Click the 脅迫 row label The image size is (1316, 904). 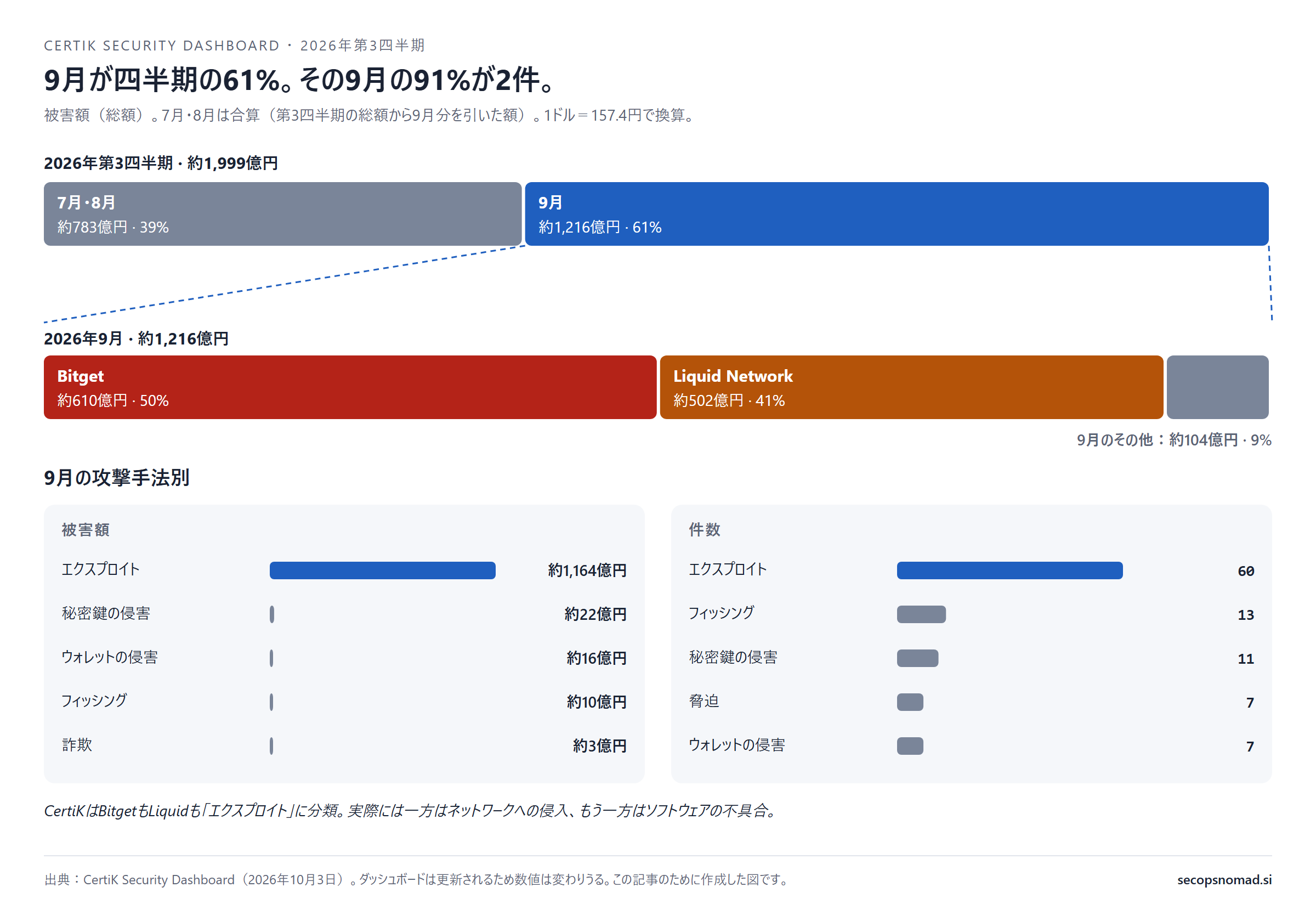tap(704, 700)
